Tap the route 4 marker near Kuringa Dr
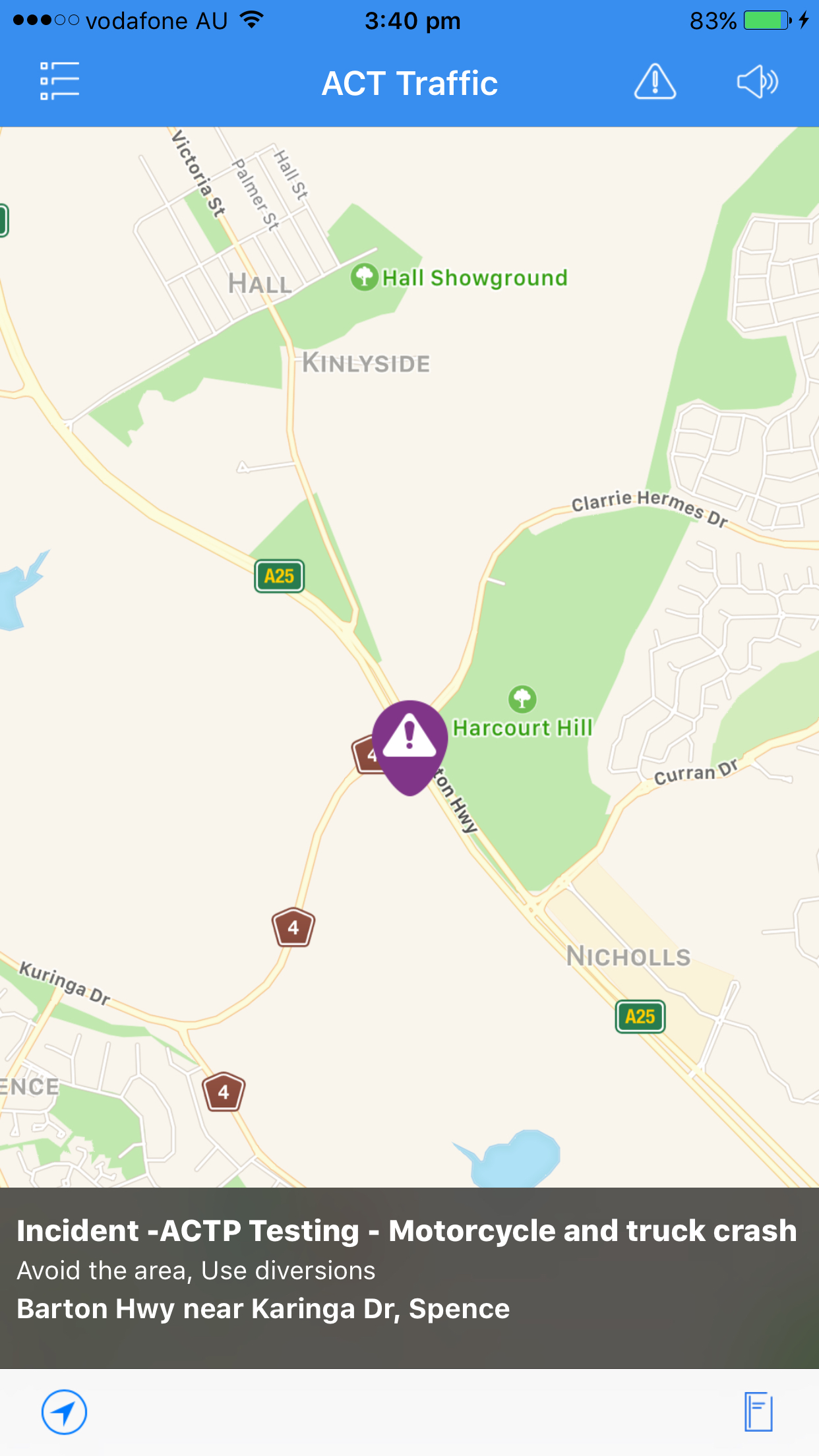Image resolution: width=819 pixels, height=1456 pixels. tap(224, 1092)
